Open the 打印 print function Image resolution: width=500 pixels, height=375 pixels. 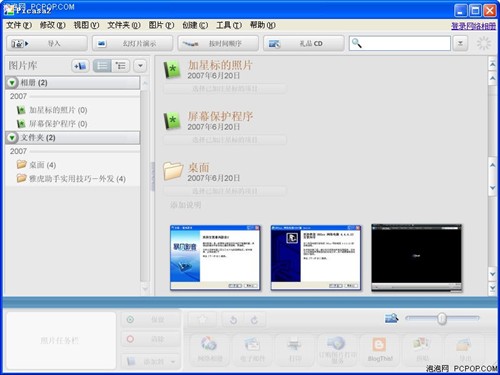click(294, 349)
